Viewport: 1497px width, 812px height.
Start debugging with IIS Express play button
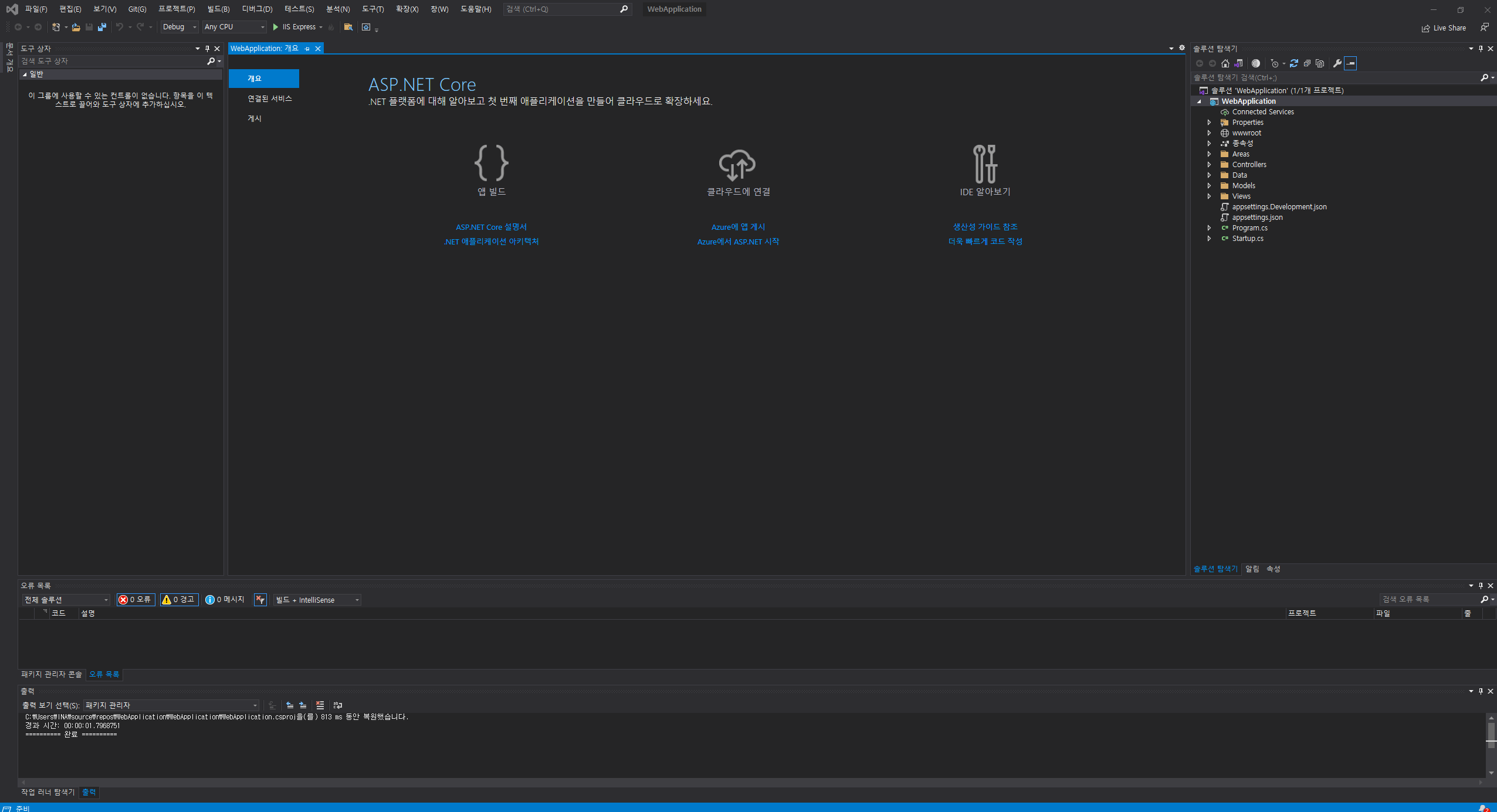(276, 27)
